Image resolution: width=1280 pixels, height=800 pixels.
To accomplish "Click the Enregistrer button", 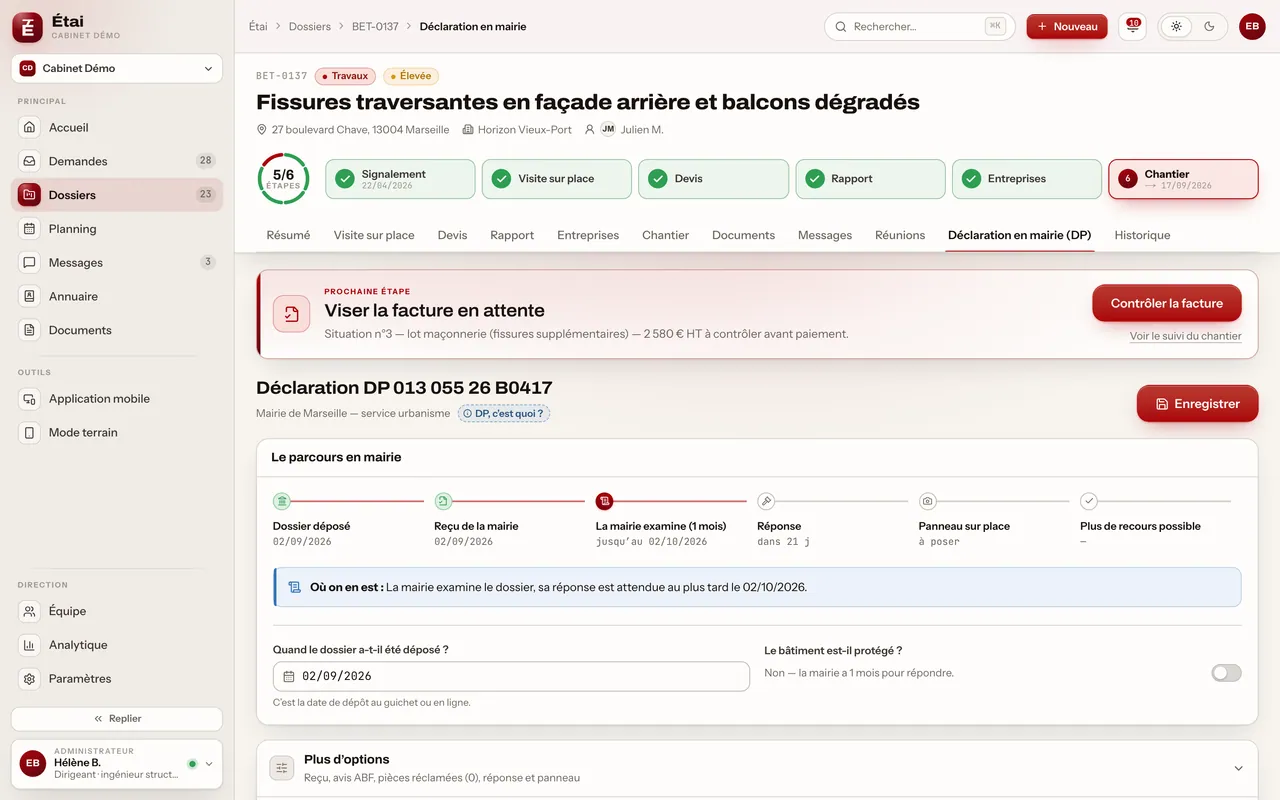I will click(1197, 404).
